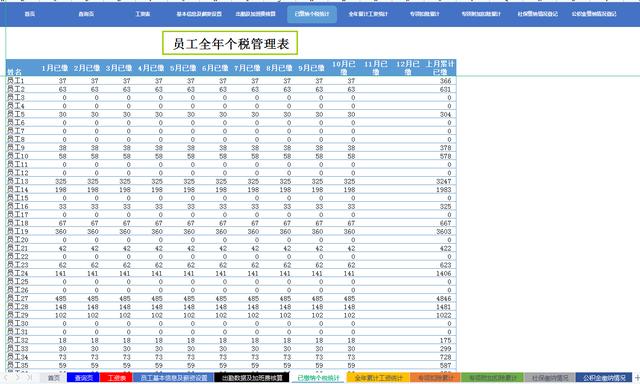Click the 员工全年个税管理表 title box
This screenshot has height=384, width=640.
pos(230,43)
